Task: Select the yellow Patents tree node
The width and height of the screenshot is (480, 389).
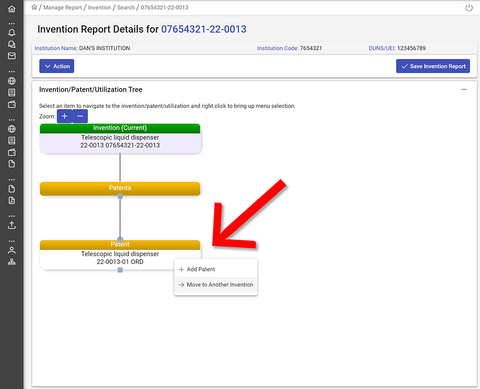Action: (120, 188)
